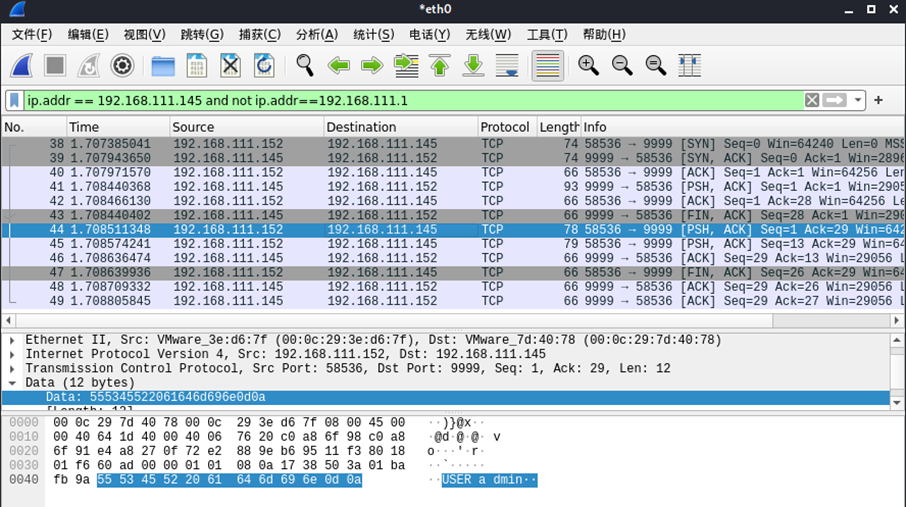Open capture options gear icon
Screen dimensions: 906x507
(x=122, y=65)
